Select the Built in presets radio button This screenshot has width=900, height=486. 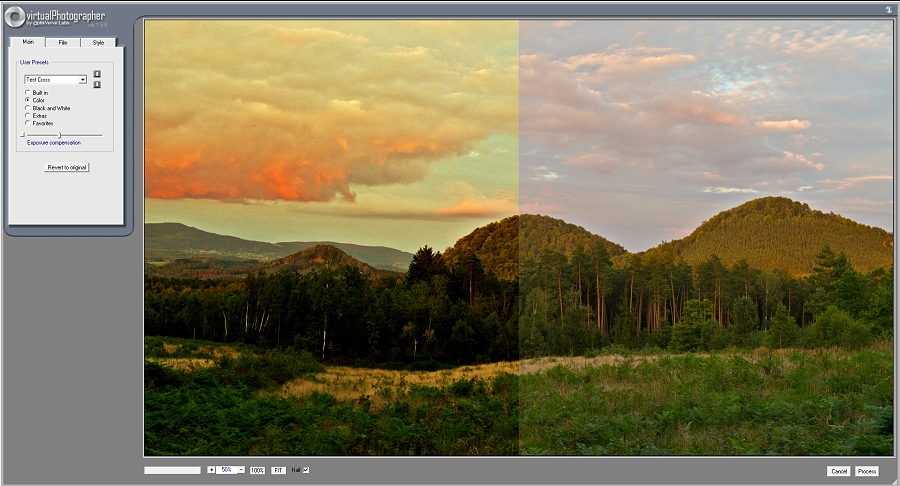pyautogui.click(x=28, y=93)
